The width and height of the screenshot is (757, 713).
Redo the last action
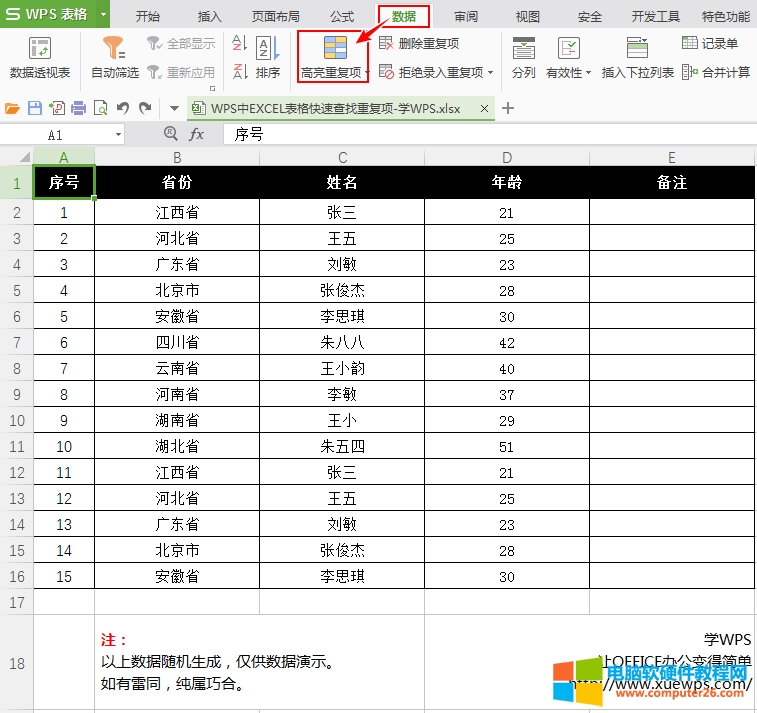(145, 108)
